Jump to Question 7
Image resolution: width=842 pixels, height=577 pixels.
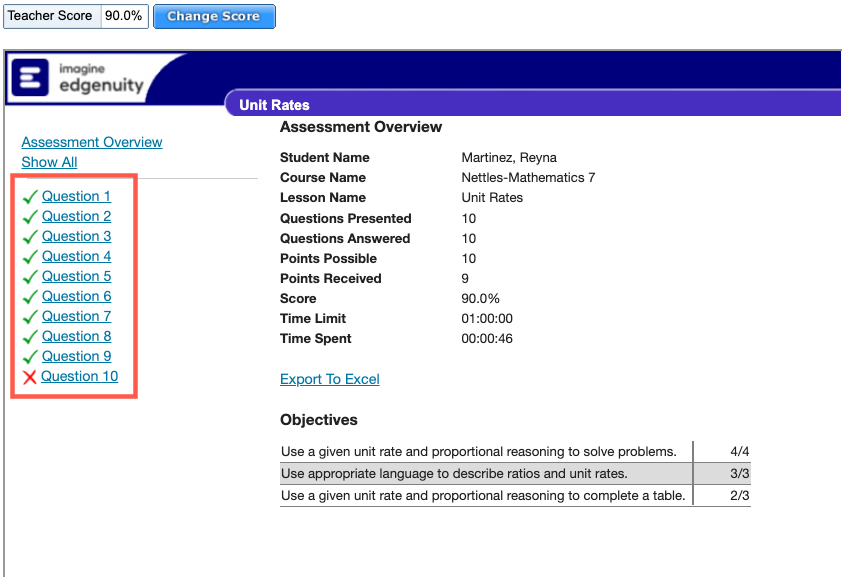coord(76,316)
